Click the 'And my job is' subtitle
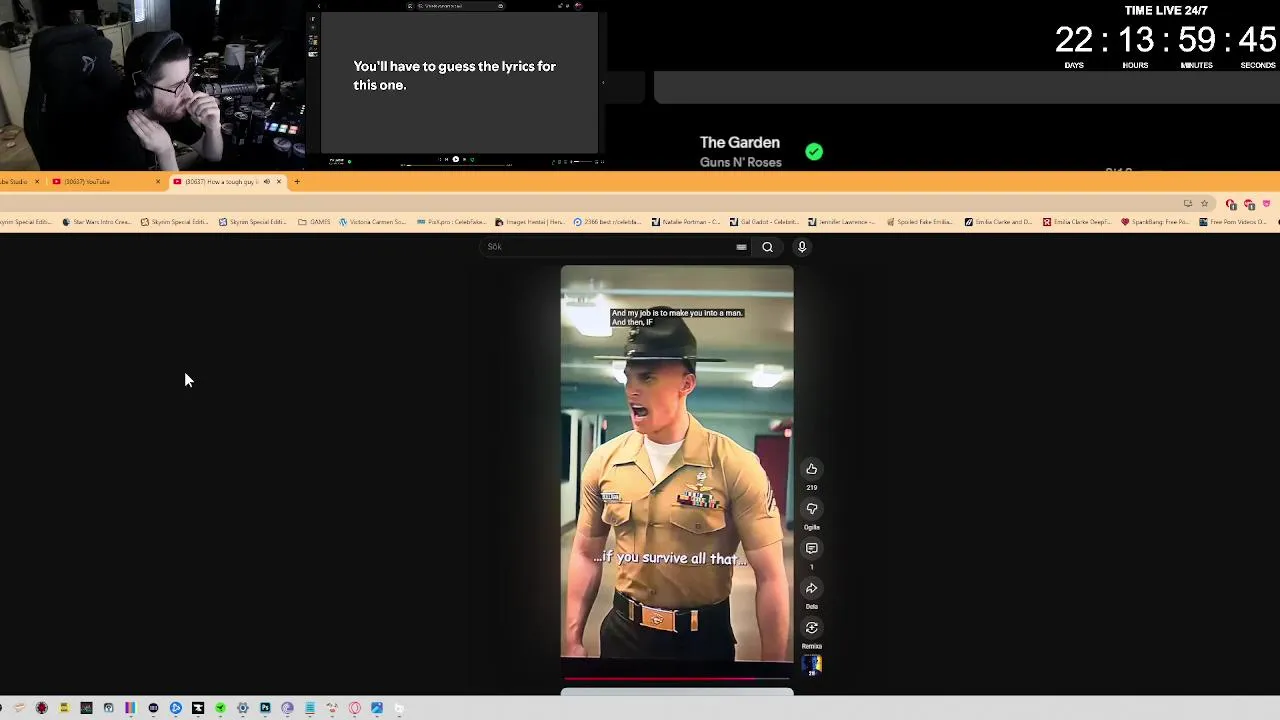The width and height of the screenshot is (1280, 720). pyautogui.click(x=676, y=317)
